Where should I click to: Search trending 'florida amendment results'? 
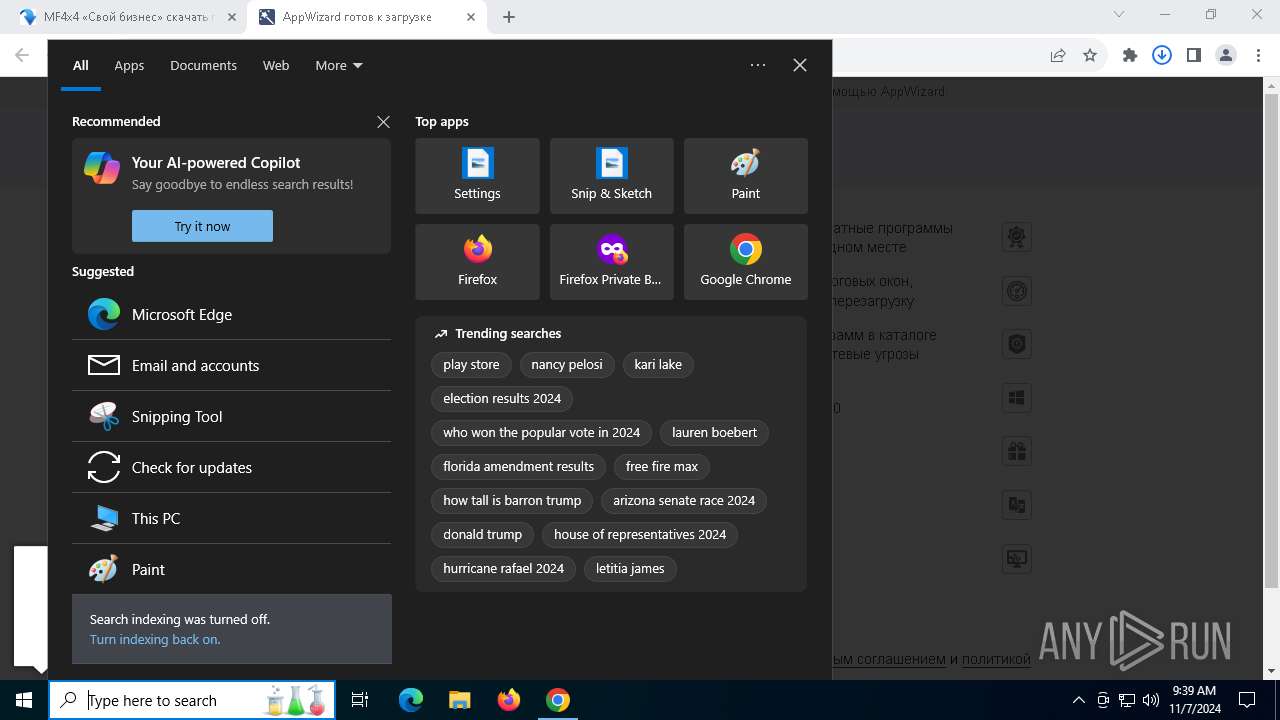click(519, 467)
